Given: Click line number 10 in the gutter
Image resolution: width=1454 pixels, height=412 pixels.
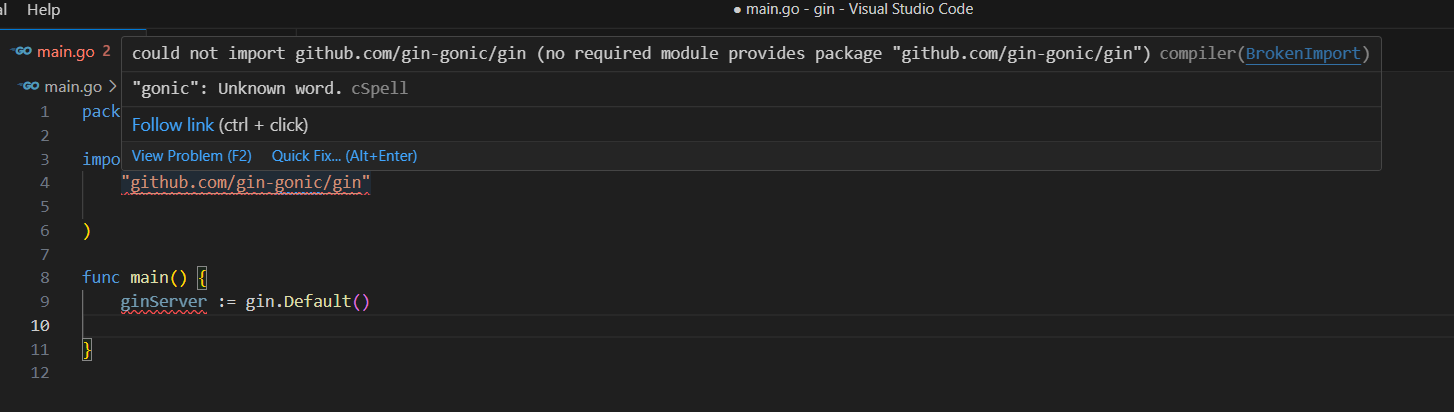Looking at the screenshot, I should point(40,326).
